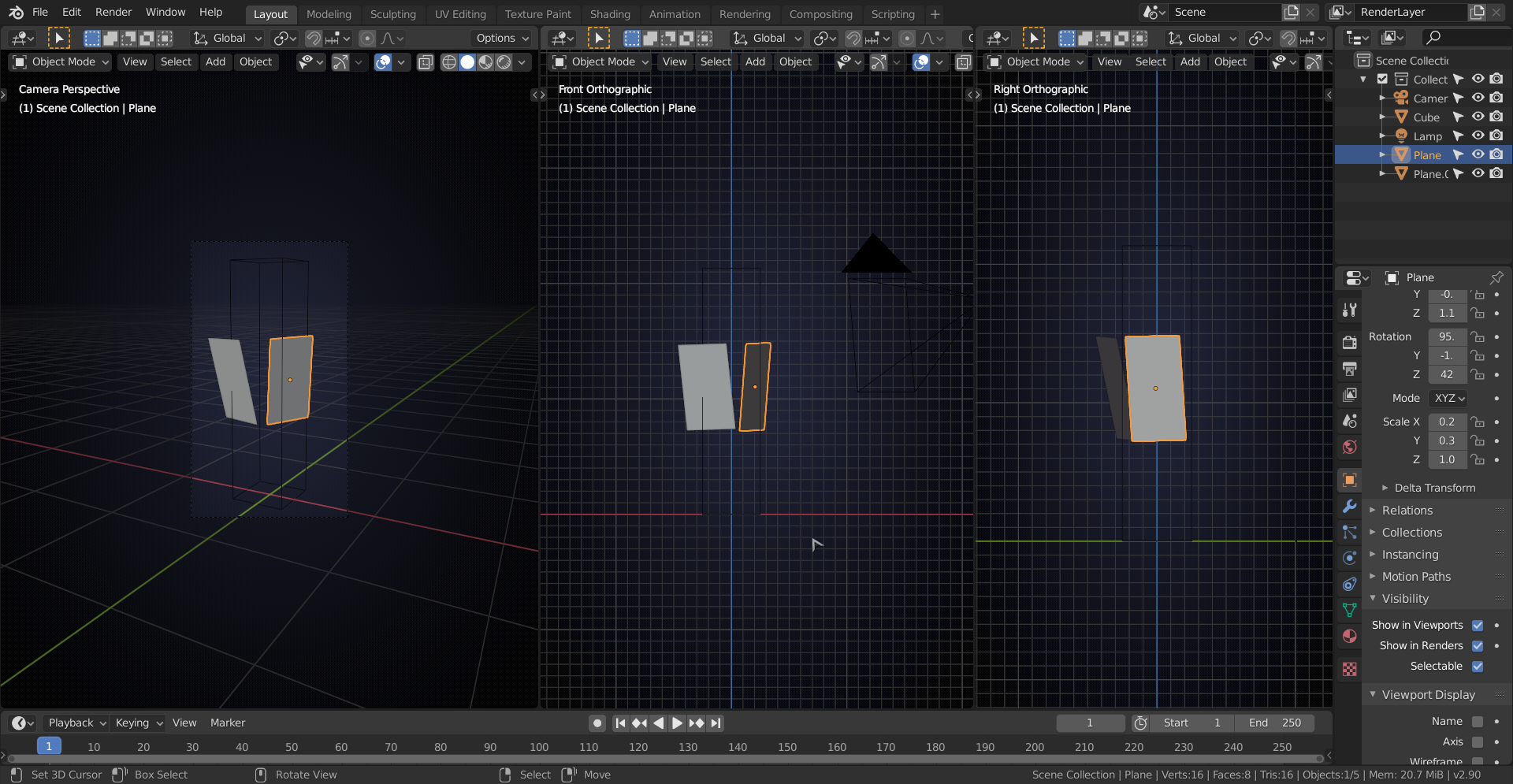The image size is (1513, 784).
Task: Disable the Selectable checkbox
Action: click(x=1478, y=667)
